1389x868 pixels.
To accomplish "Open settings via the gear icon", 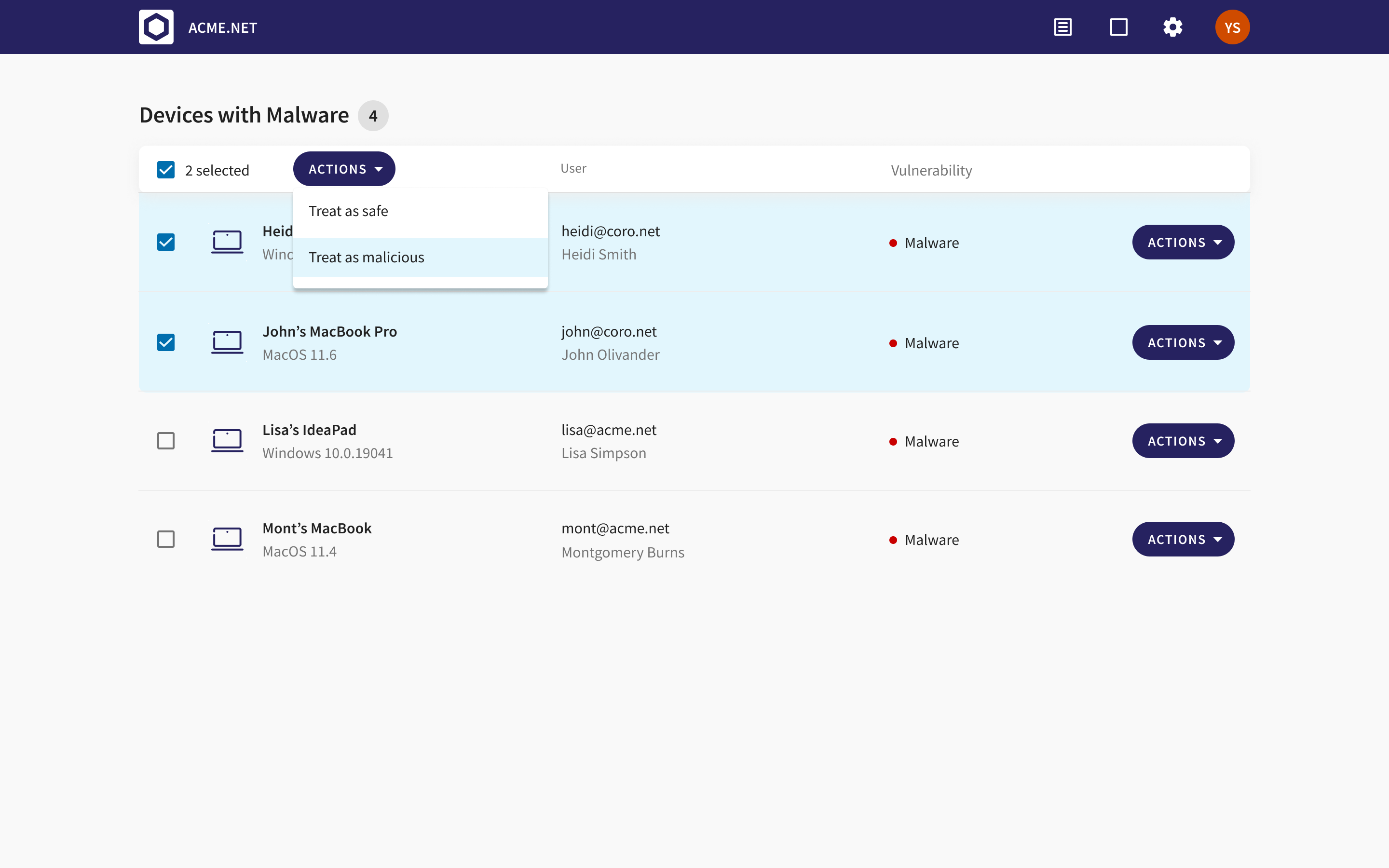I will coord(1172,27).
